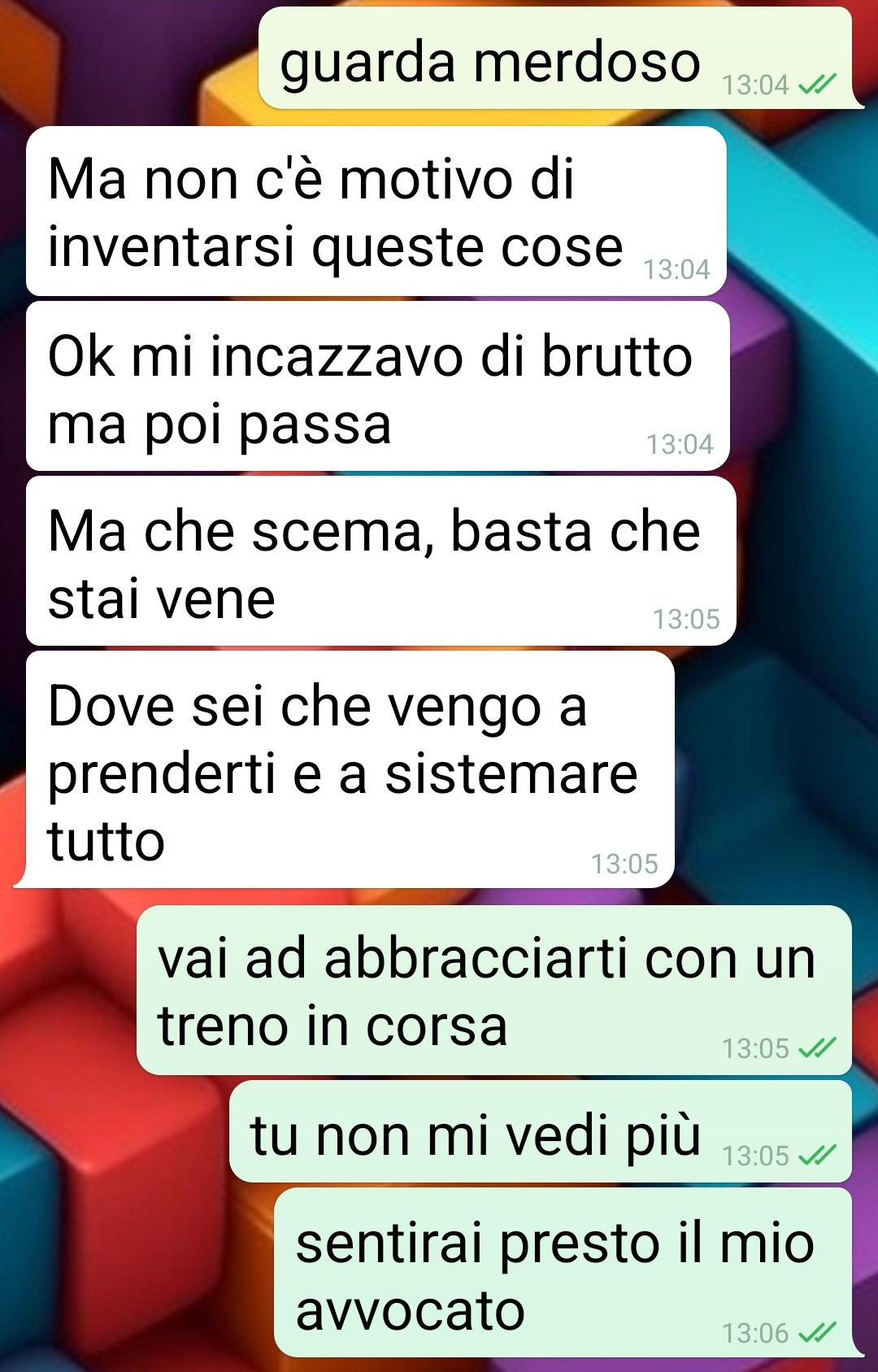Tap 13:05 timestamp beside "stai vene"

pyautogui.click(x=687, y=619)
